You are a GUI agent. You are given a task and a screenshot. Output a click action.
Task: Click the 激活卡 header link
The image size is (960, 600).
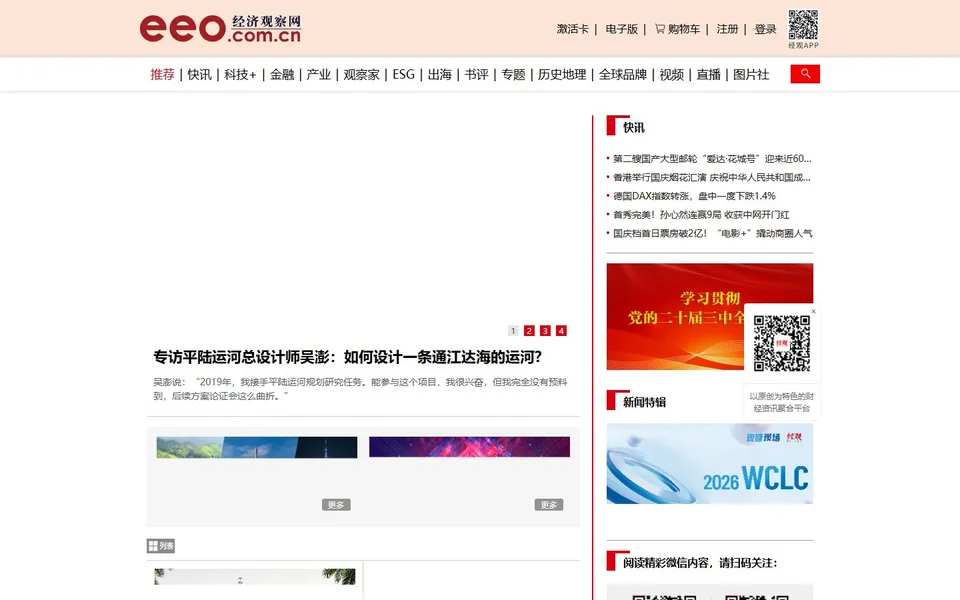(x=572, y=29)
